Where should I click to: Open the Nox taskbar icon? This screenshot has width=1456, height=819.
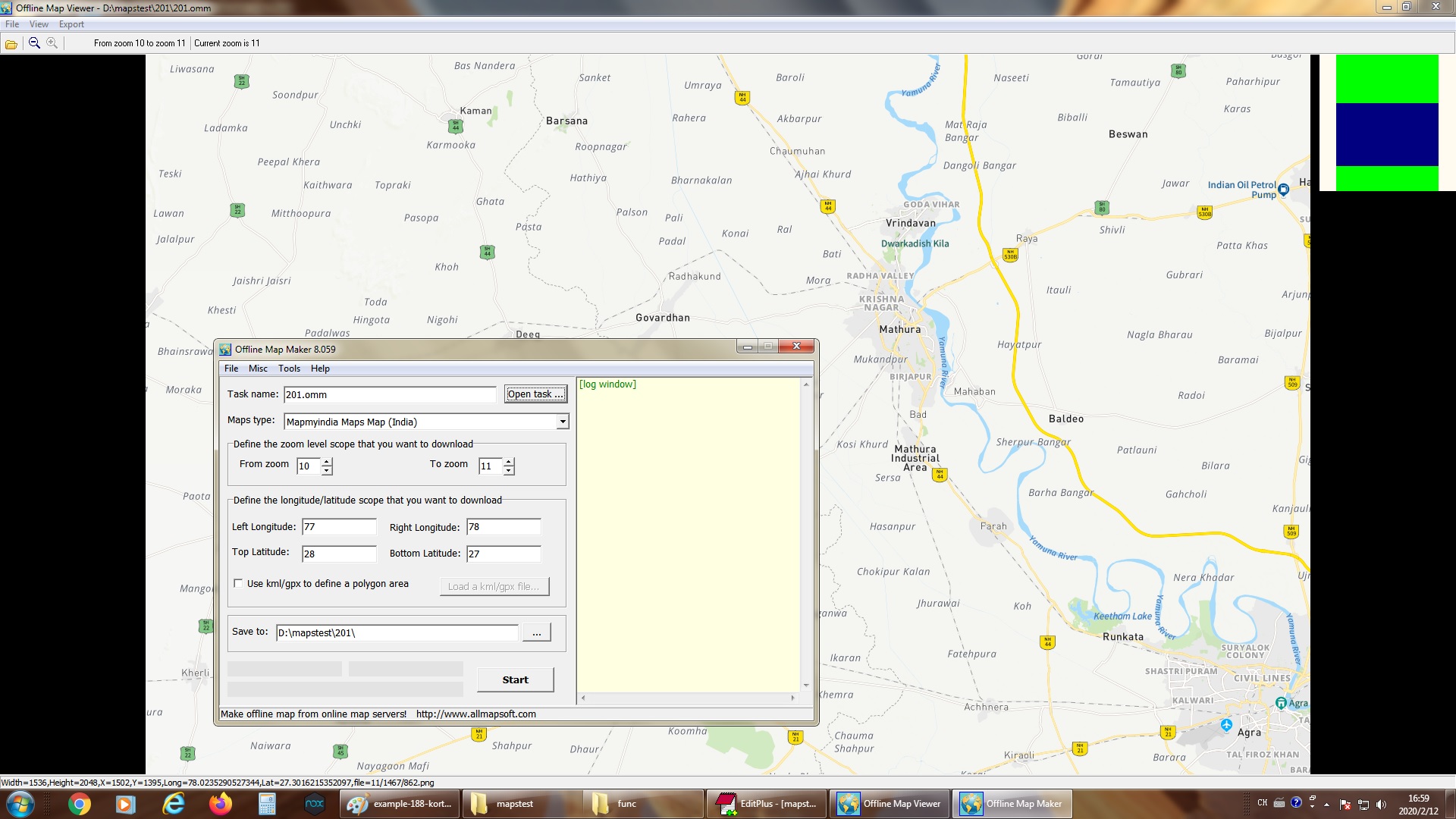(x=314, y=804)
